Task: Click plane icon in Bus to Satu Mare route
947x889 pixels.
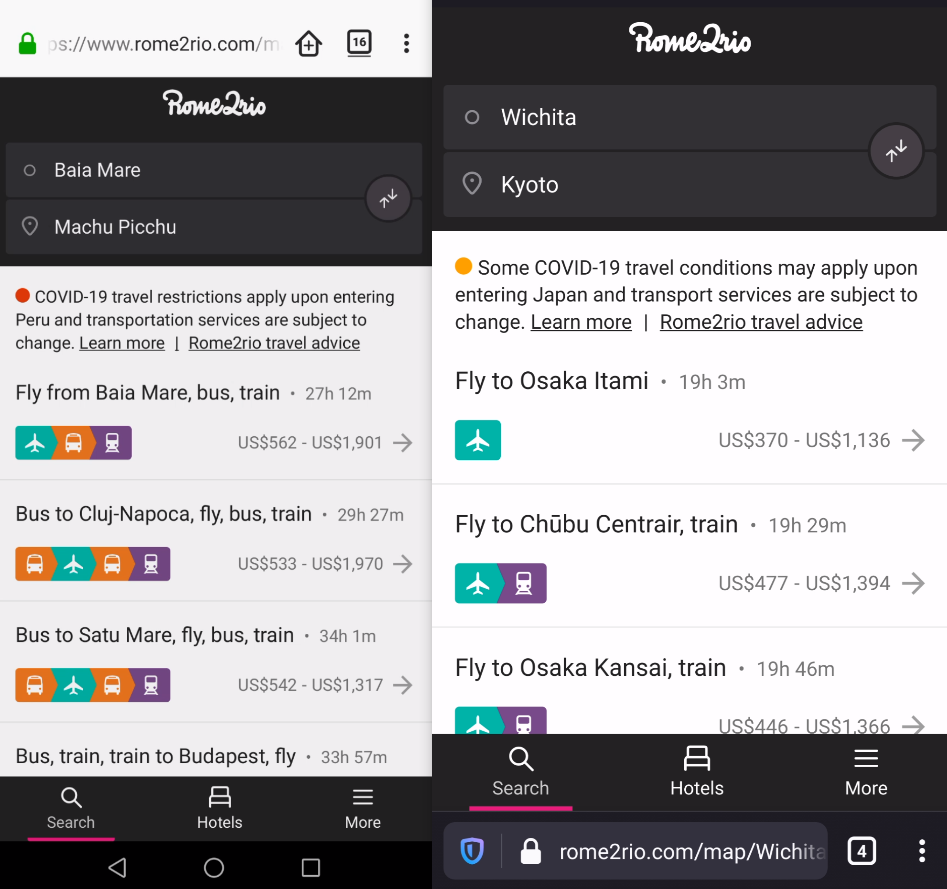Action: click(74, 685)
